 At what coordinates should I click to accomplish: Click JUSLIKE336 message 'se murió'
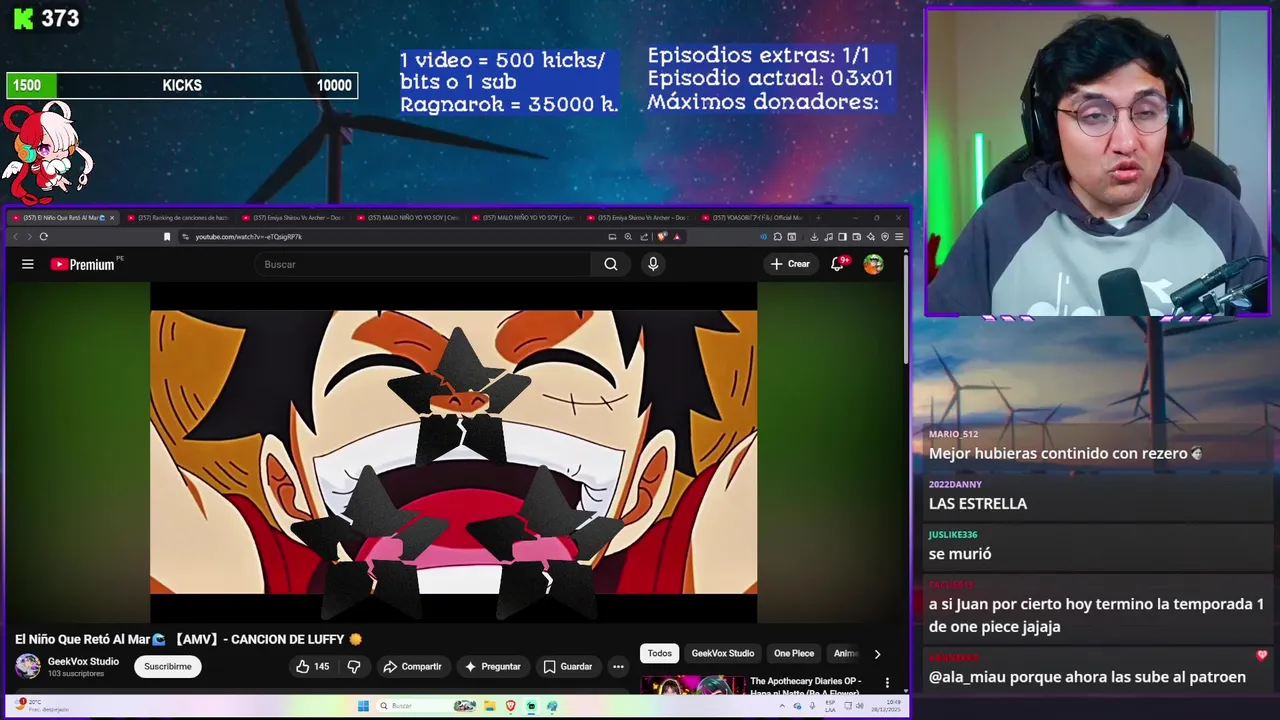(960, 554)
